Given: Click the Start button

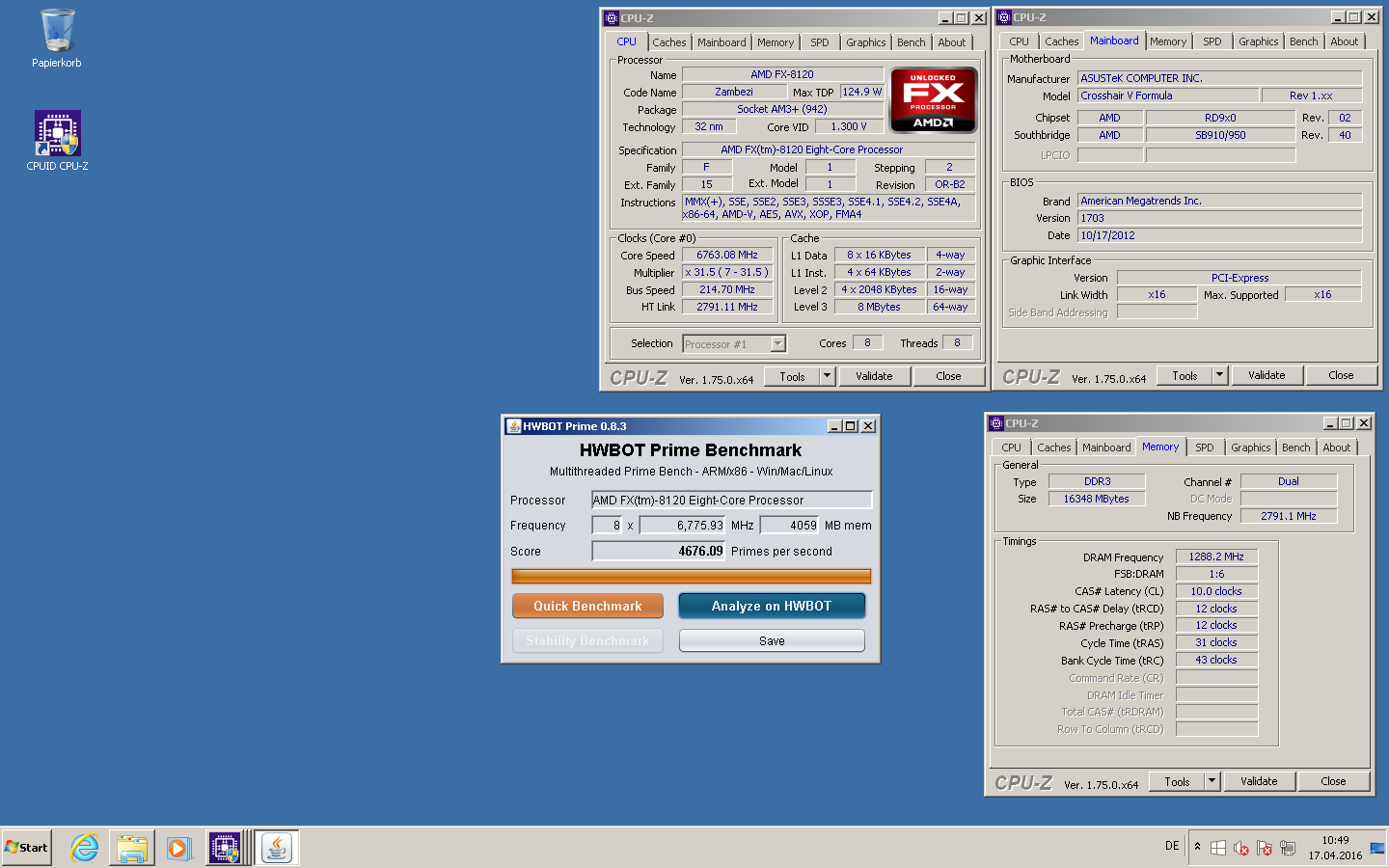Looking at the screenshot, I should [26, 848].
